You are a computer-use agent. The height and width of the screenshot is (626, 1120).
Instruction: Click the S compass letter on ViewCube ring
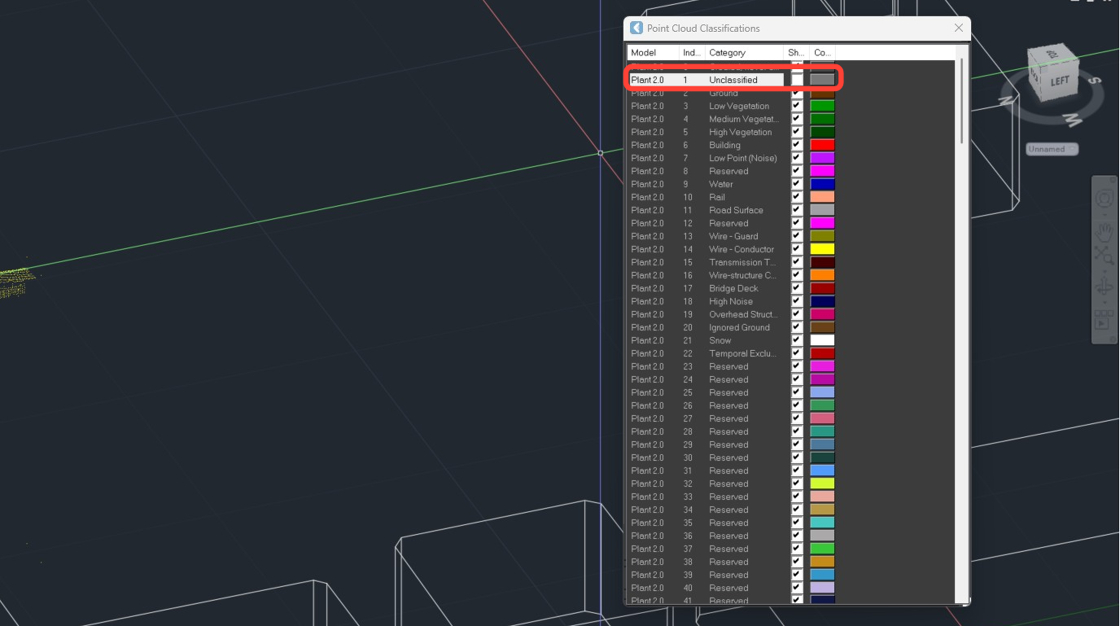click(x=1094, y=81)
